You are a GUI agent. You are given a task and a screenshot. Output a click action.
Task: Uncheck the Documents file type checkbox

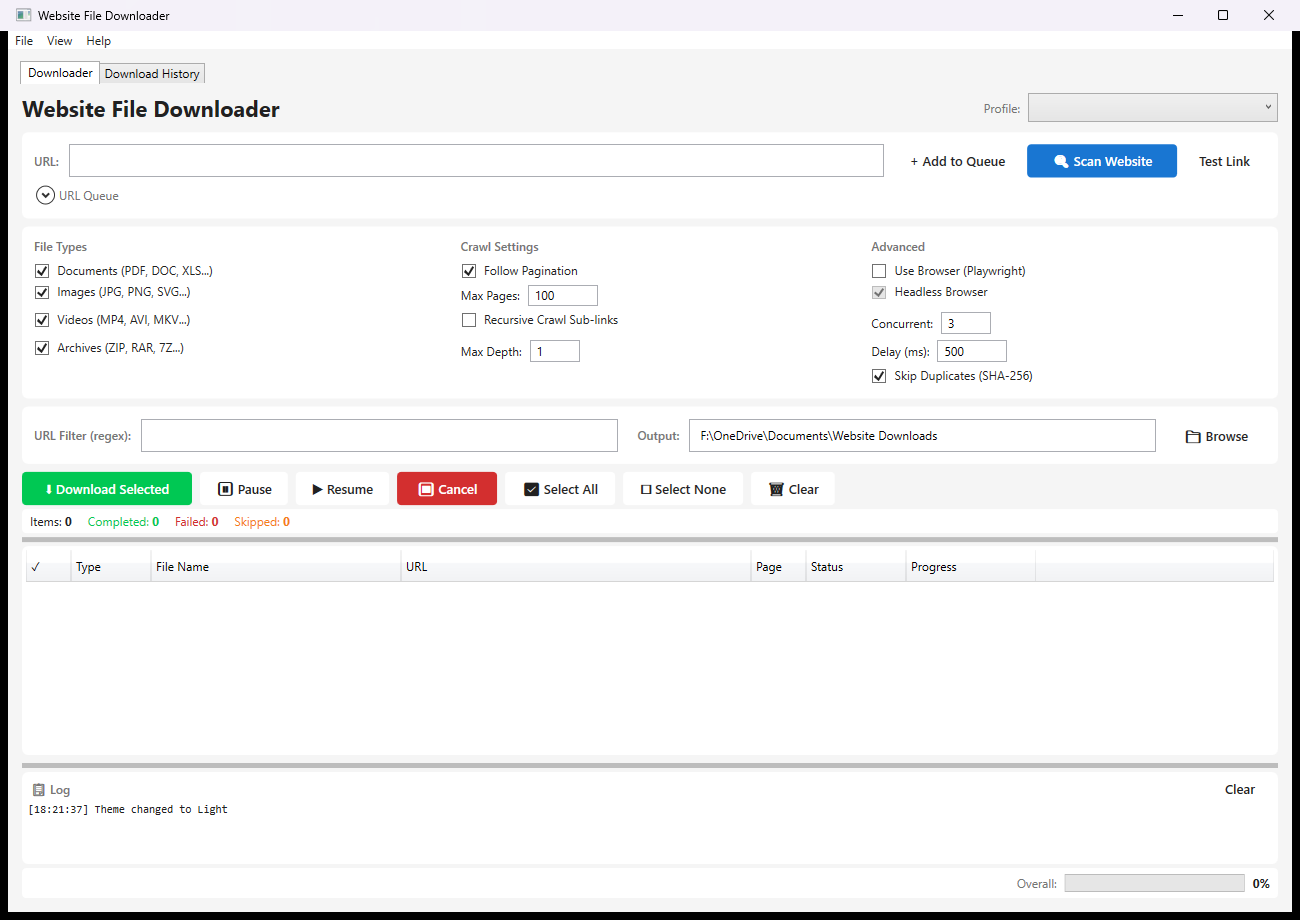click(42, 271)
